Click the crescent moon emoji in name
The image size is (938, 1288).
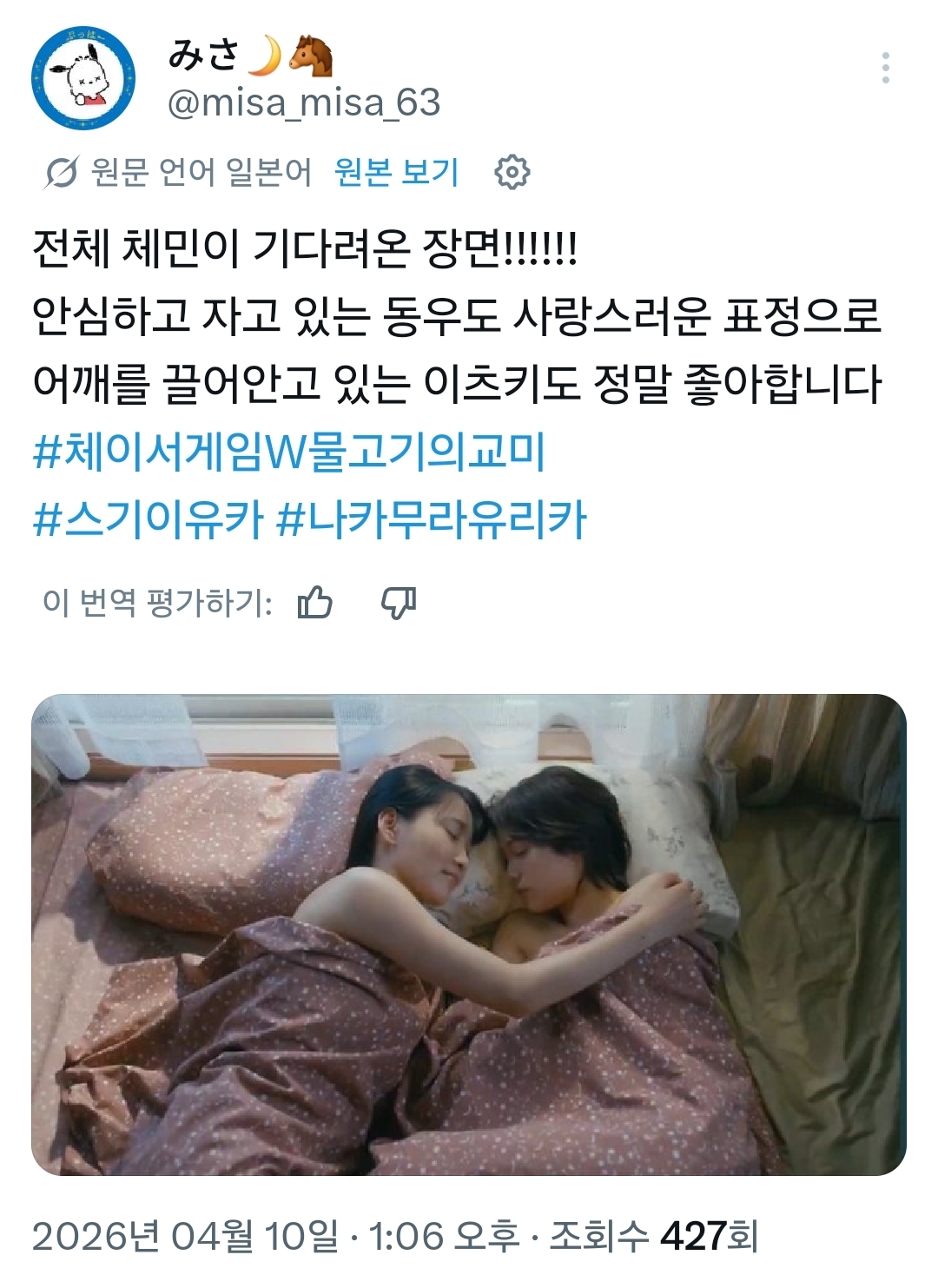266,55
